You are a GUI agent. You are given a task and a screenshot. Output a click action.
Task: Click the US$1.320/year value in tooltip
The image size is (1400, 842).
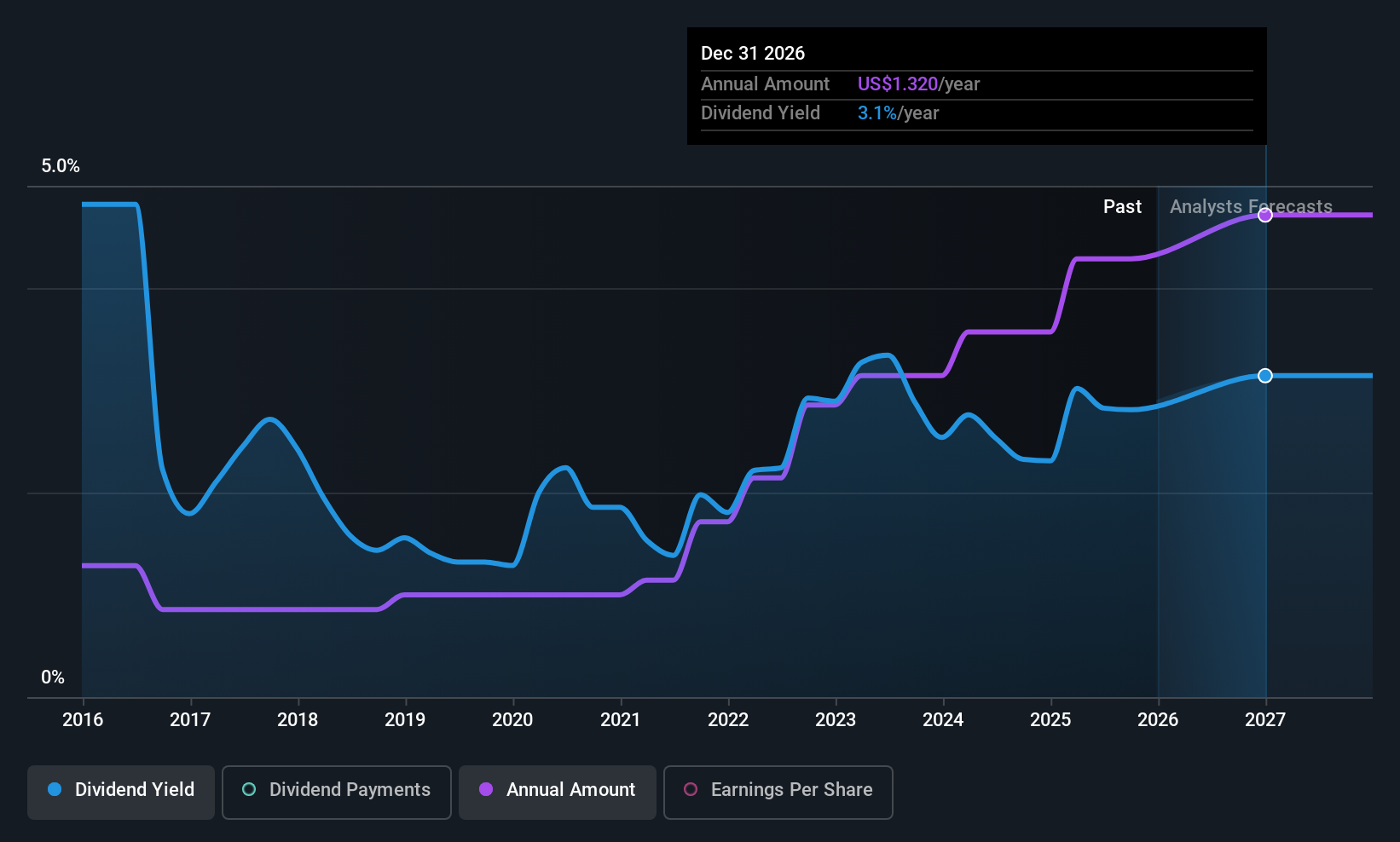918,84
